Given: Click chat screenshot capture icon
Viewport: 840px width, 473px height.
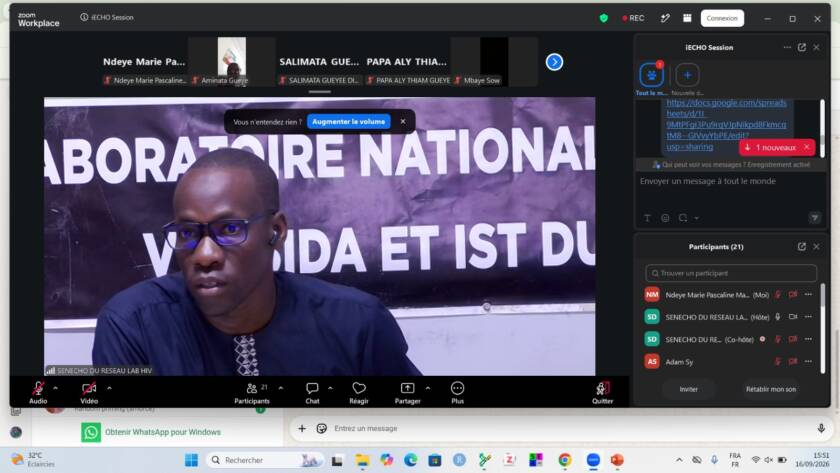Looking at the screenshot, I should [683, 218].
